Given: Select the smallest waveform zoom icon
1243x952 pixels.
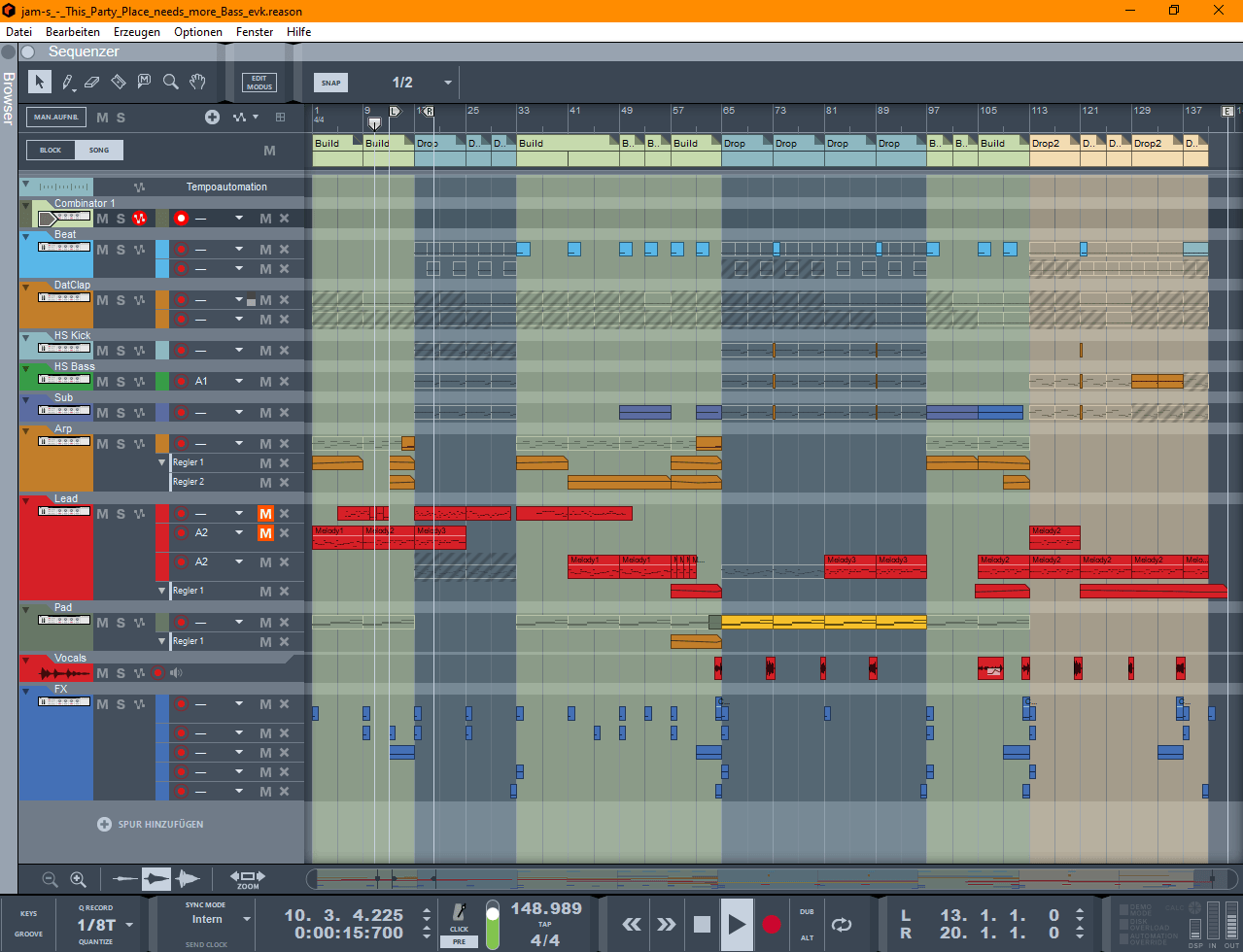Looking at the screenshot, I should tap(125, 879).
